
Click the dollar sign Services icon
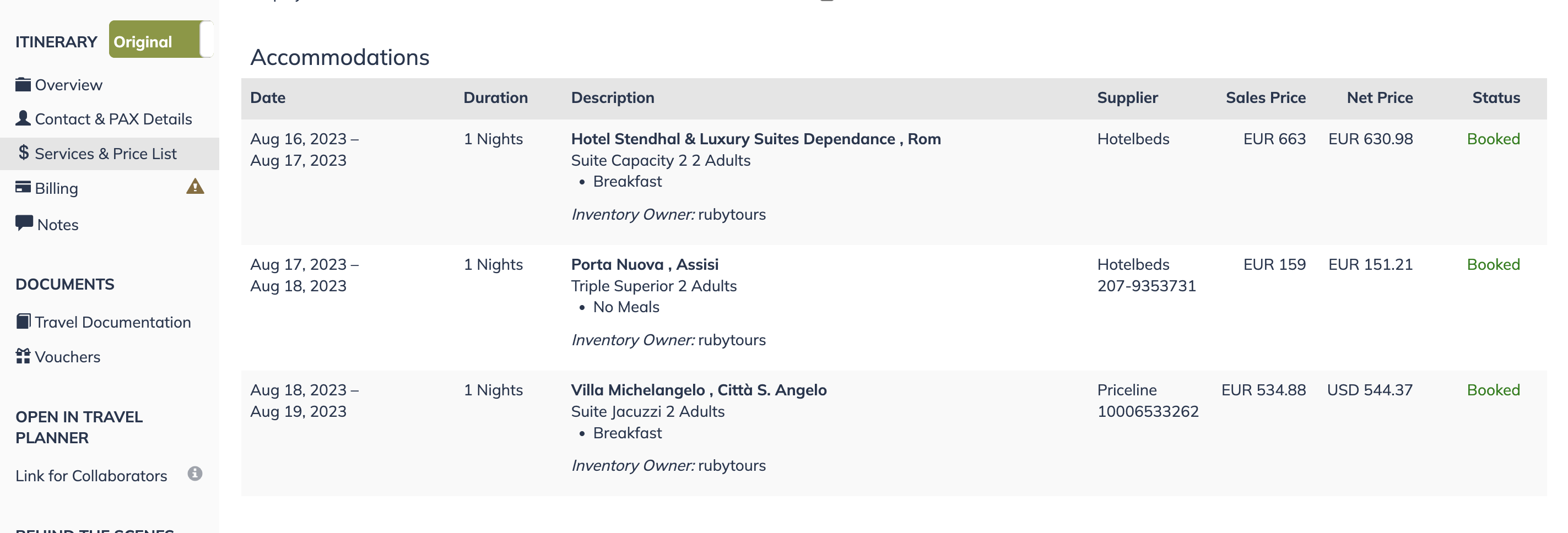tap(24, 153)
